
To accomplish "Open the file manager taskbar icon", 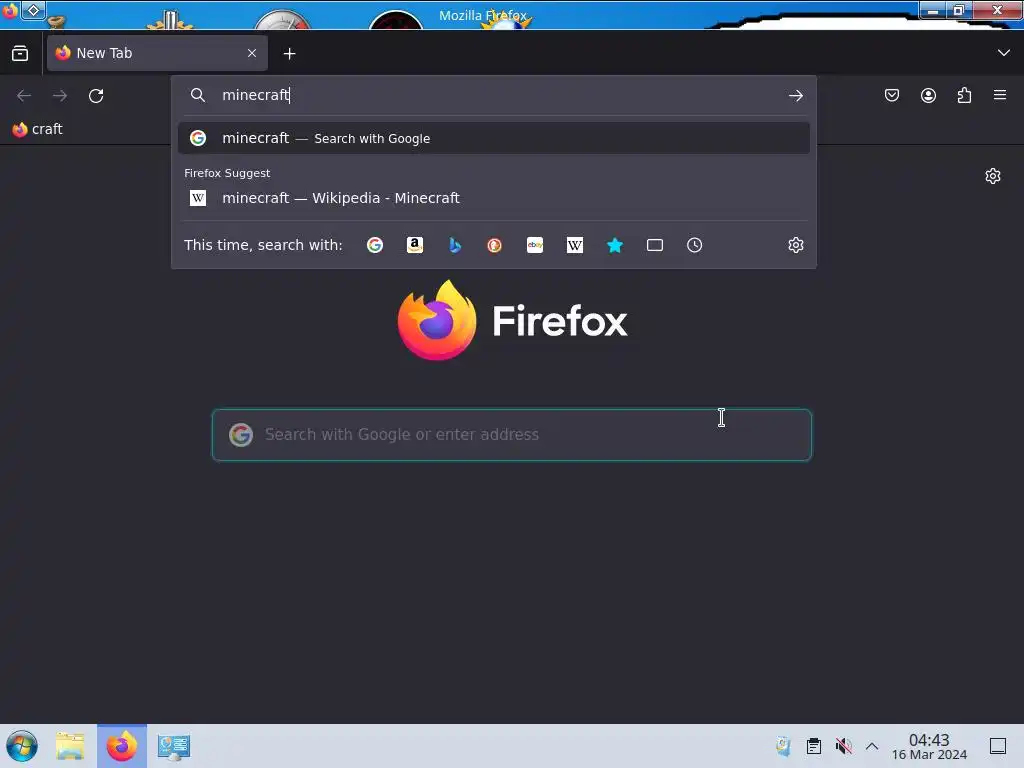I will [70, 746].
